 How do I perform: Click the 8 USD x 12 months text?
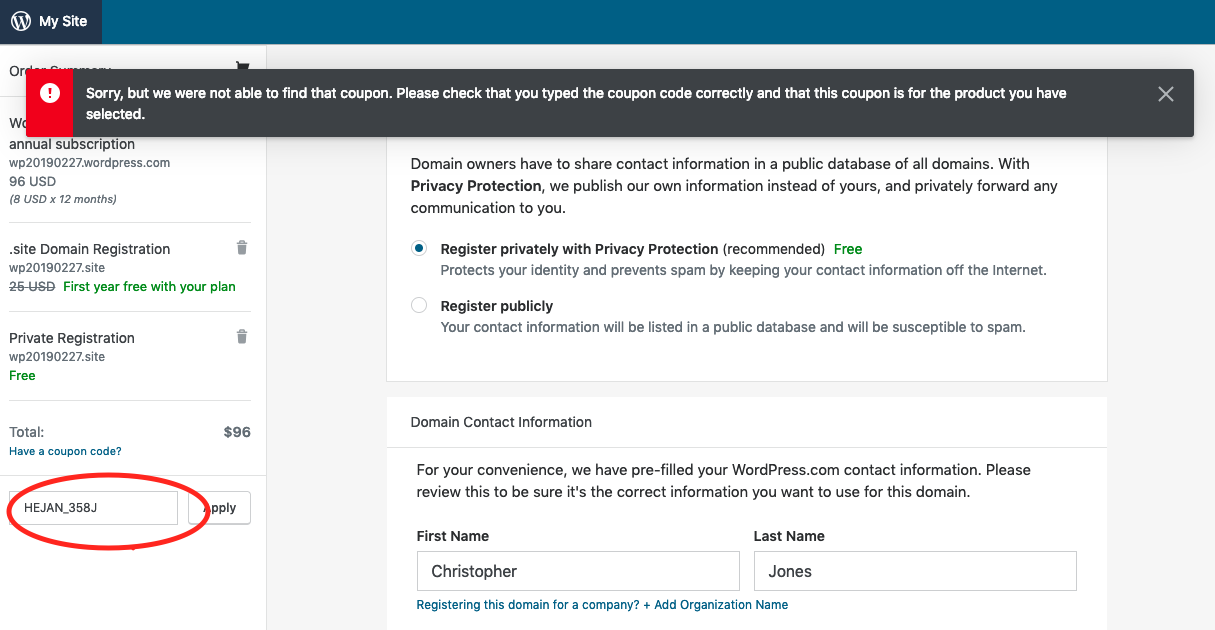click(x=63, y=199)
